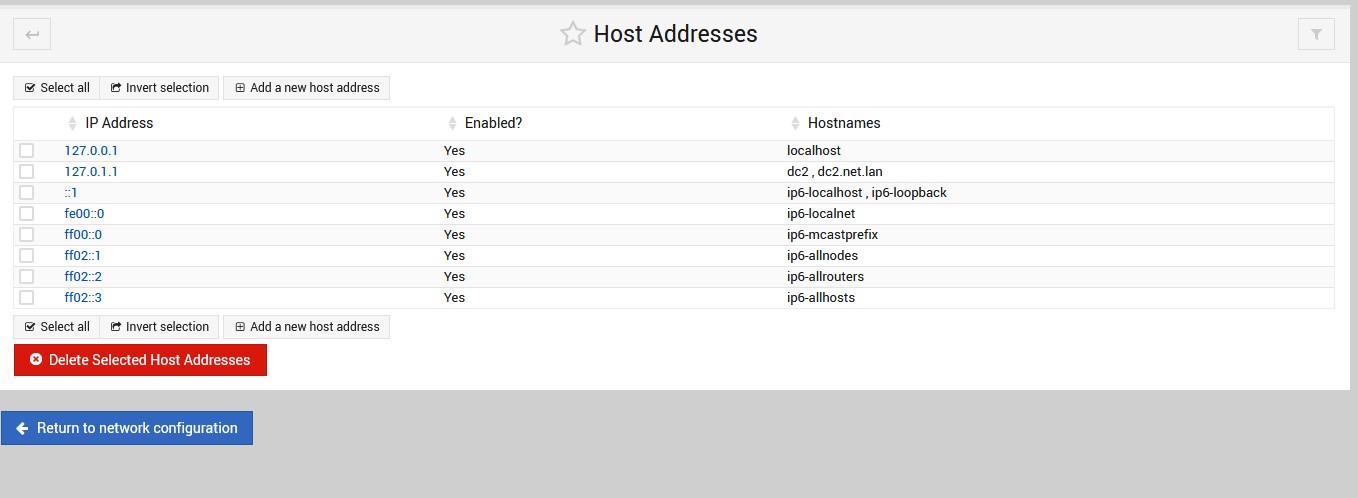Click the top Invert selection button

[x=160, y=88]
